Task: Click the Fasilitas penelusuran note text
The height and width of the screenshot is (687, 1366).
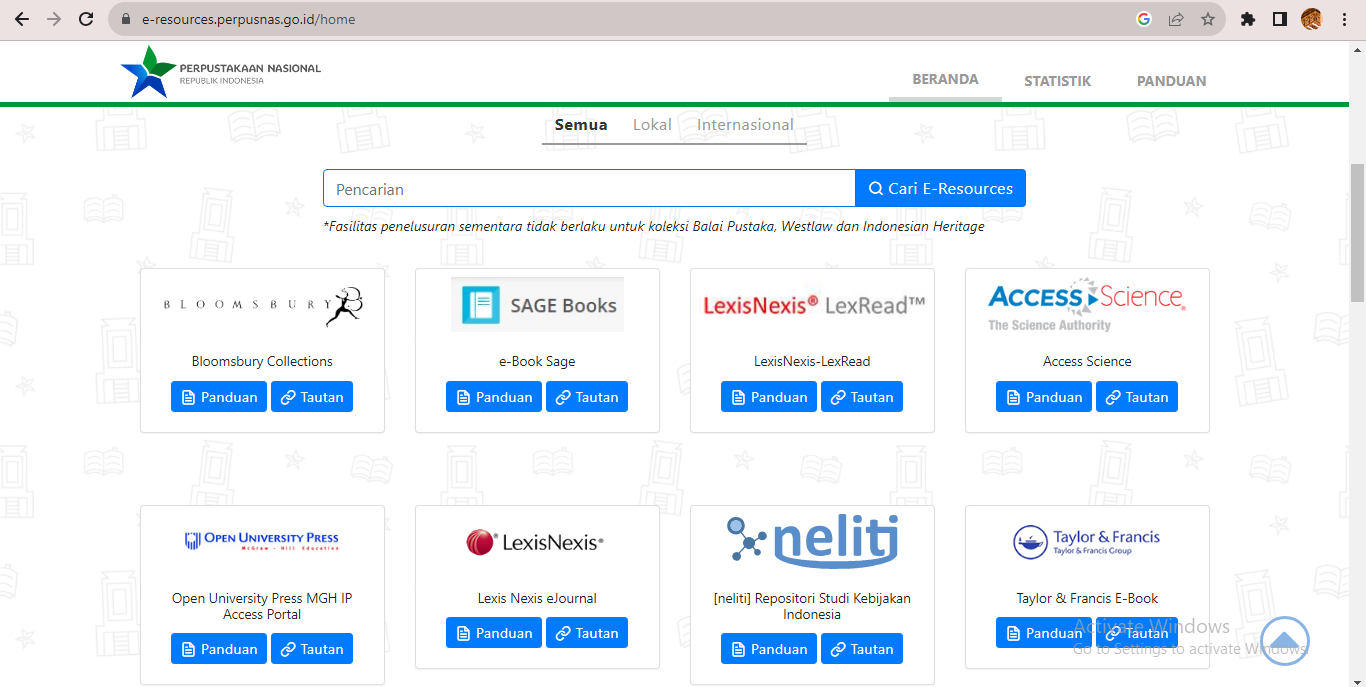Action: (x=654, y=227)
